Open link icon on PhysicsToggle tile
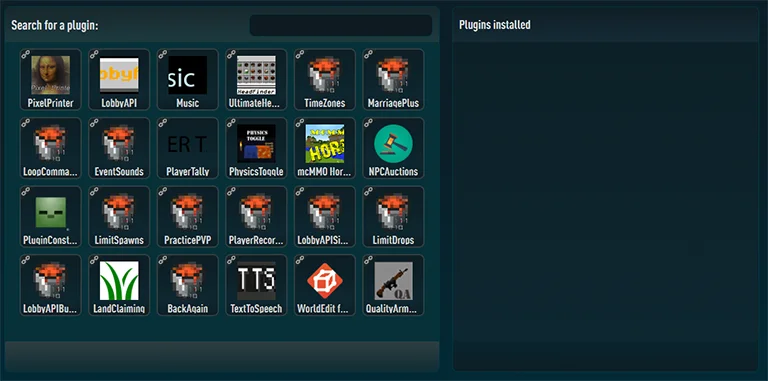 pyautogui.click(x=231, y=122)
